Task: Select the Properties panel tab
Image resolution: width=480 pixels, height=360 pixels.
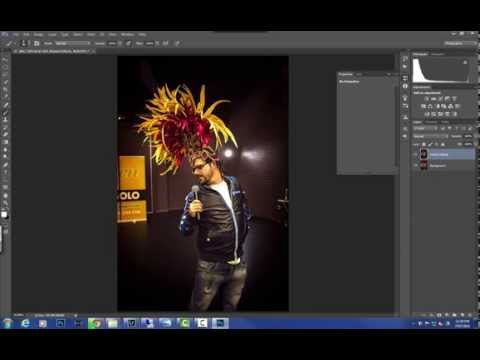Action: click(345, 74)
